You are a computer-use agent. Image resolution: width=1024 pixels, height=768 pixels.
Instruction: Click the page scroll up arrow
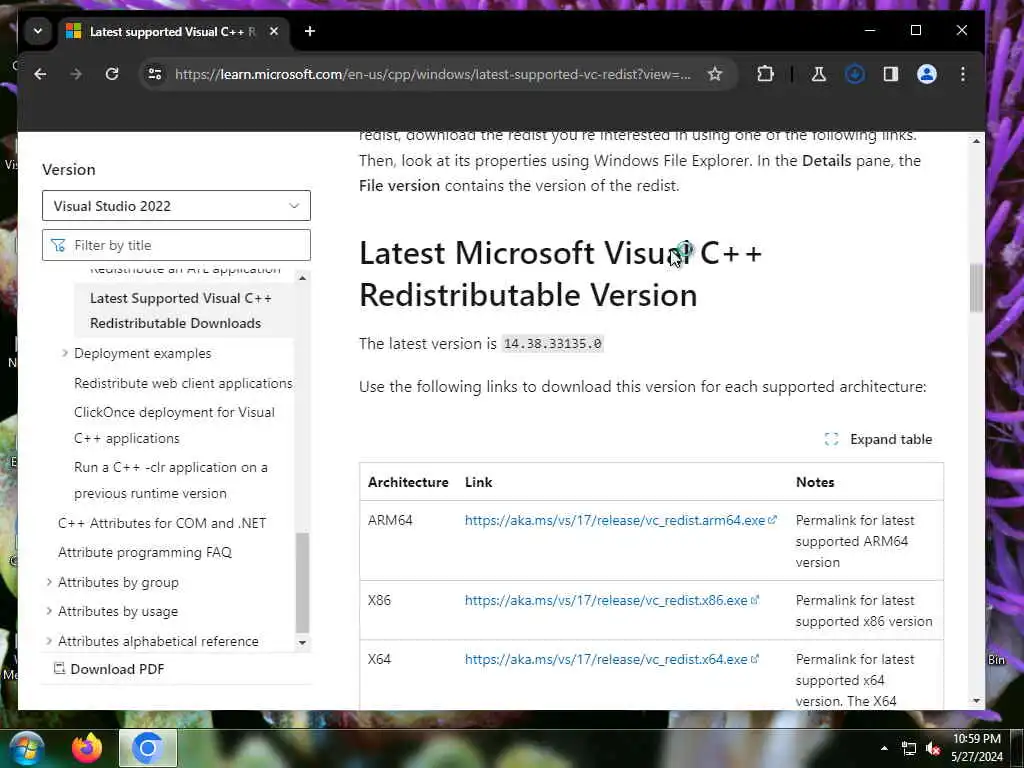point(976,141)
